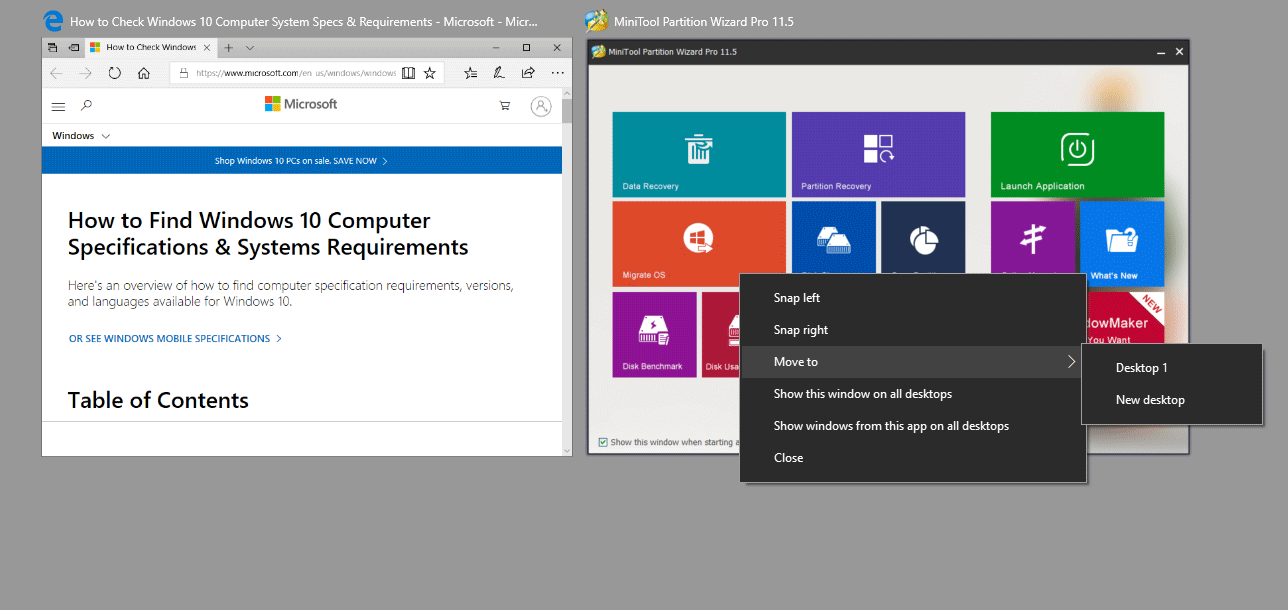Viewport: 1288px width, 610px height.
Task: Choose Close in the context menu
Action: 913,458
